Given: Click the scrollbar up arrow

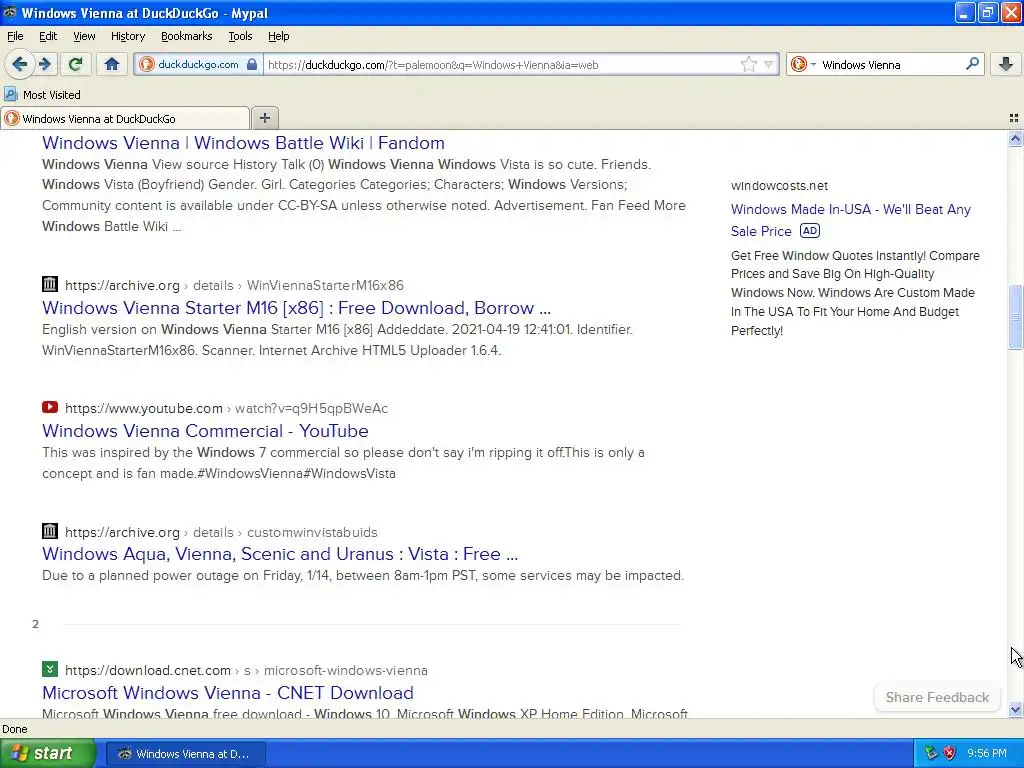Looking at the screenshot, I should coord(1015,138).
